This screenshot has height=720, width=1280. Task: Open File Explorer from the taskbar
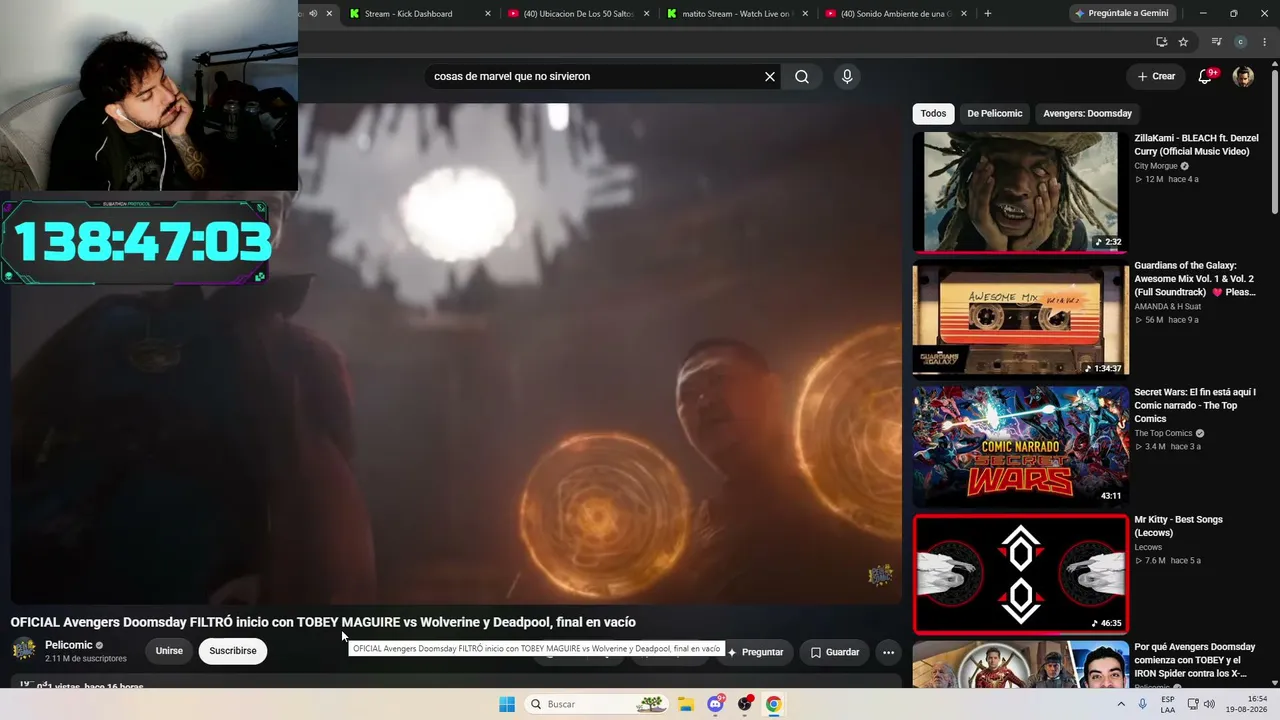point(686,704)
